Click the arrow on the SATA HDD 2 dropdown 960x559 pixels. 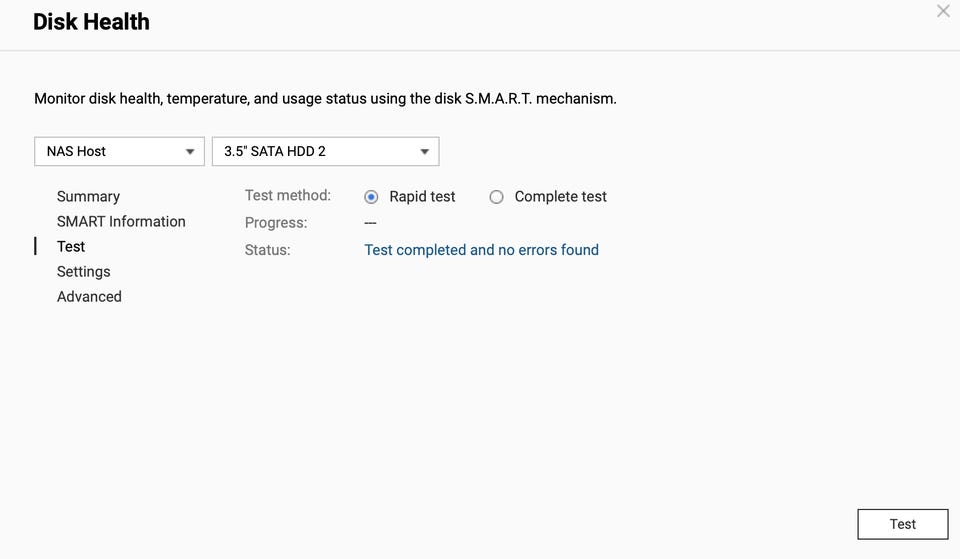click(425, 152)
